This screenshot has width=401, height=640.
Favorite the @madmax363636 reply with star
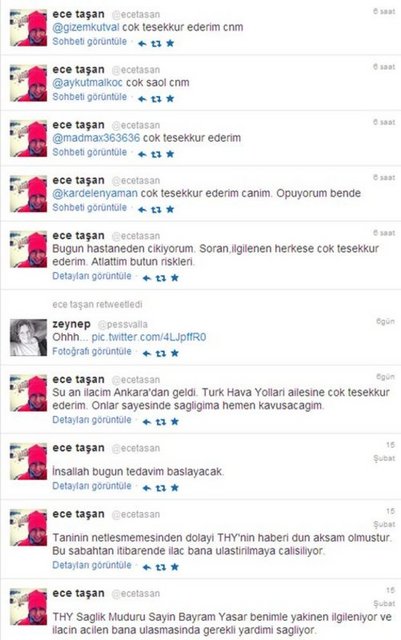pos(170,154)
